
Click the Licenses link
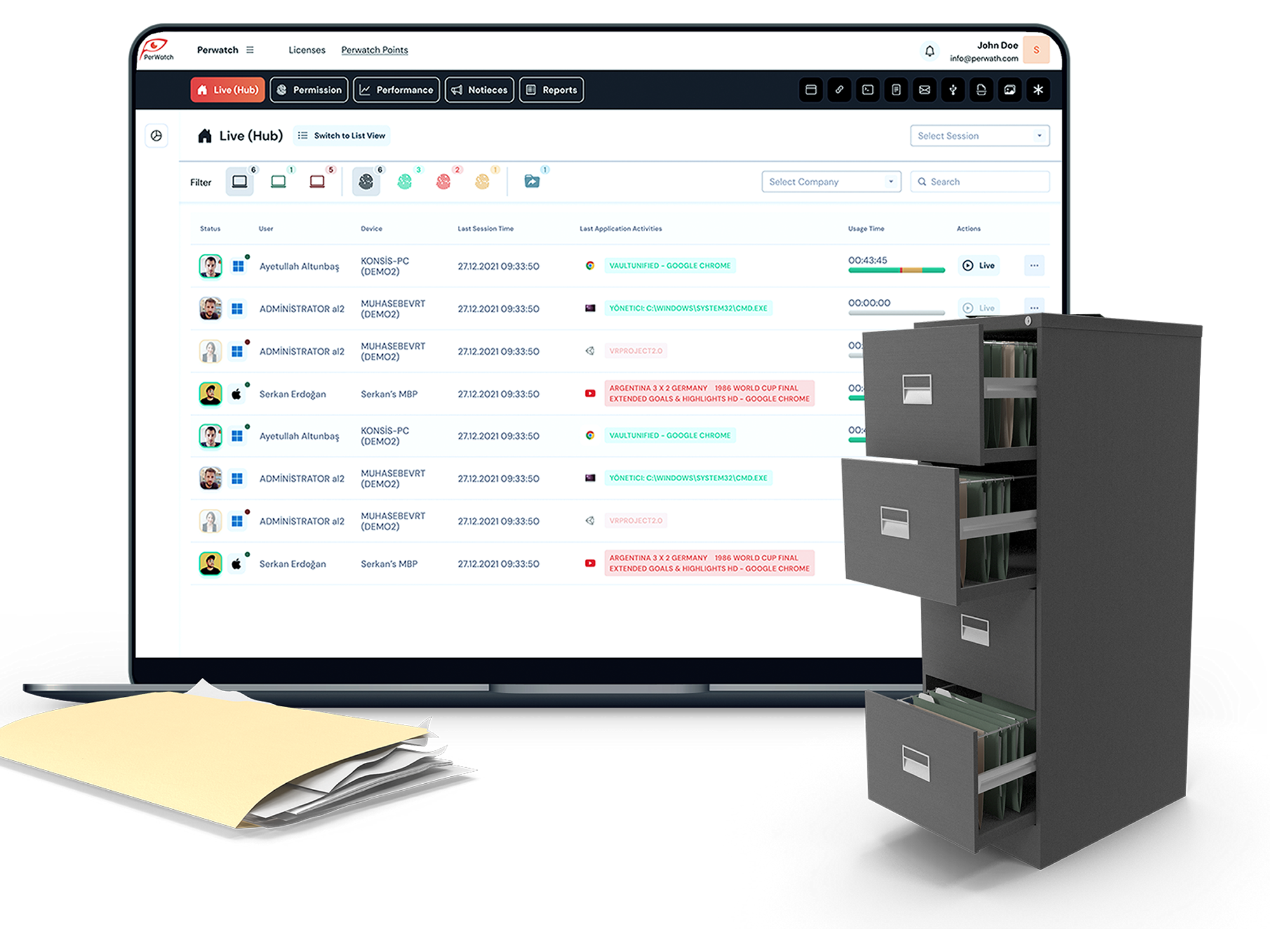pos(307,50)
